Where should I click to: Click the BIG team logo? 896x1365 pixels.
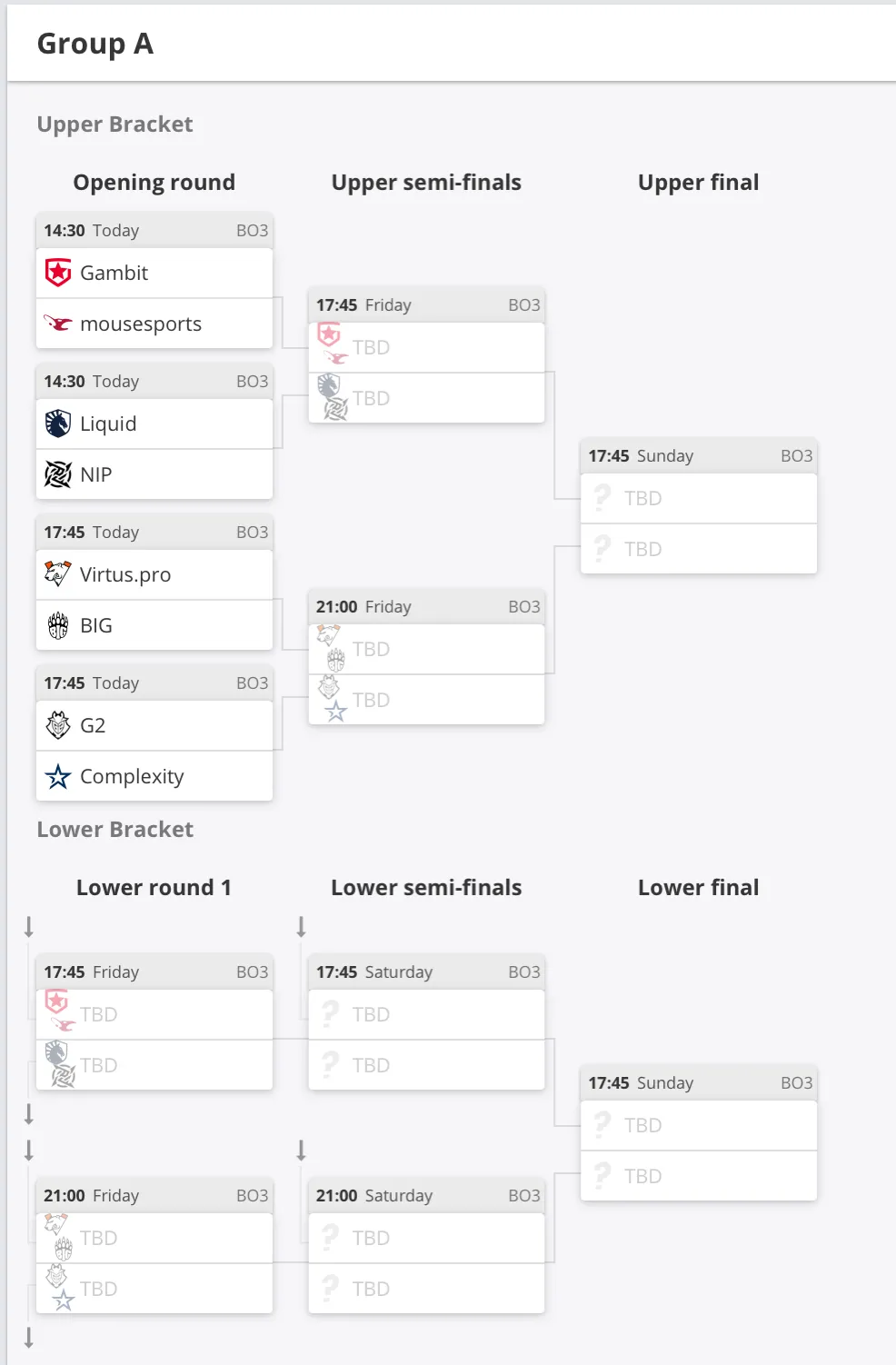pyautogui.click(x=58, y=625)
